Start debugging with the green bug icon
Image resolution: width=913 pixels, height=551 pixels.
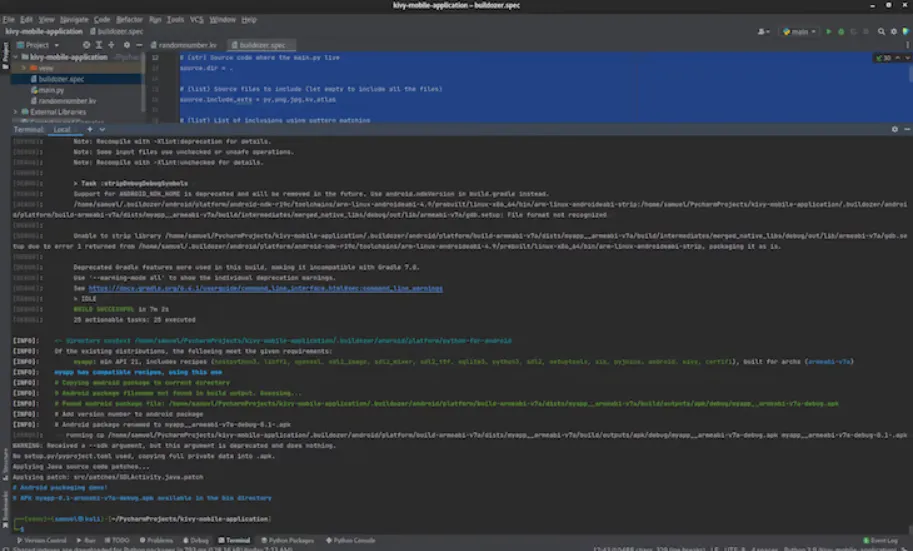pyautogui.click(x=841, y=31)
